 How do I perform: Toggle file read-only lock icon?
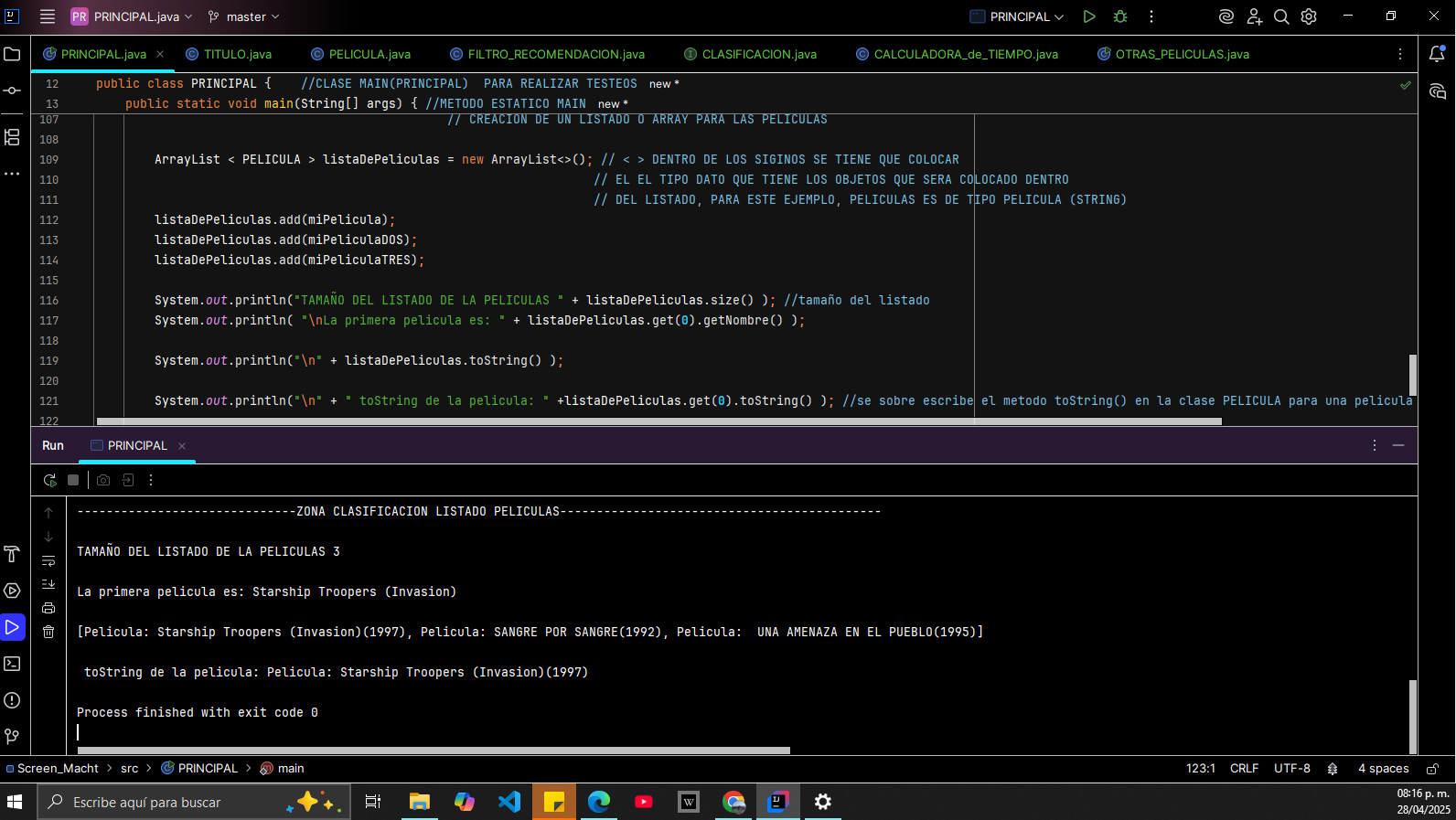coord(1433,768)
